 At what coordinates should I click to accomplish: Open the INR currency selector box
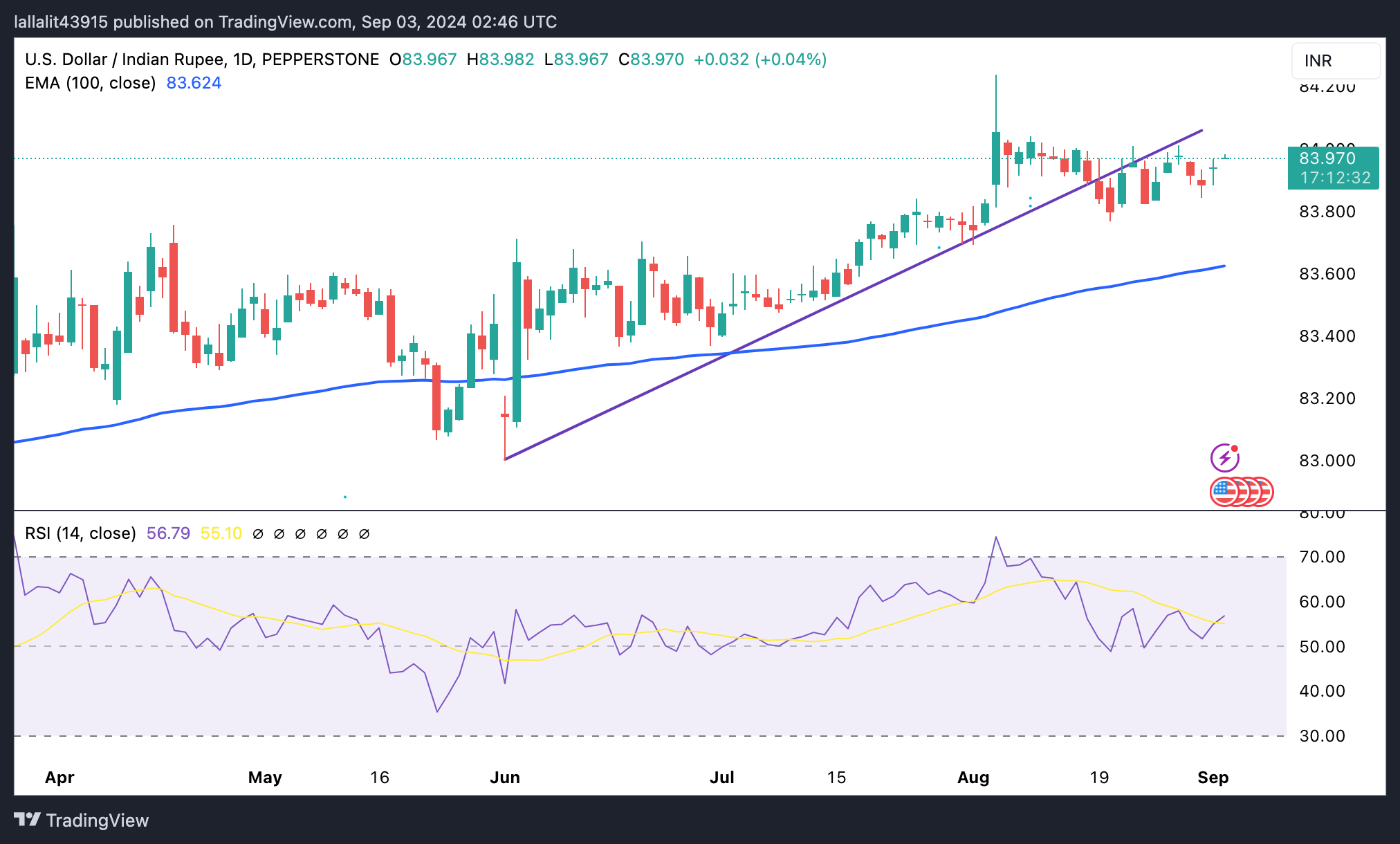1335,61
